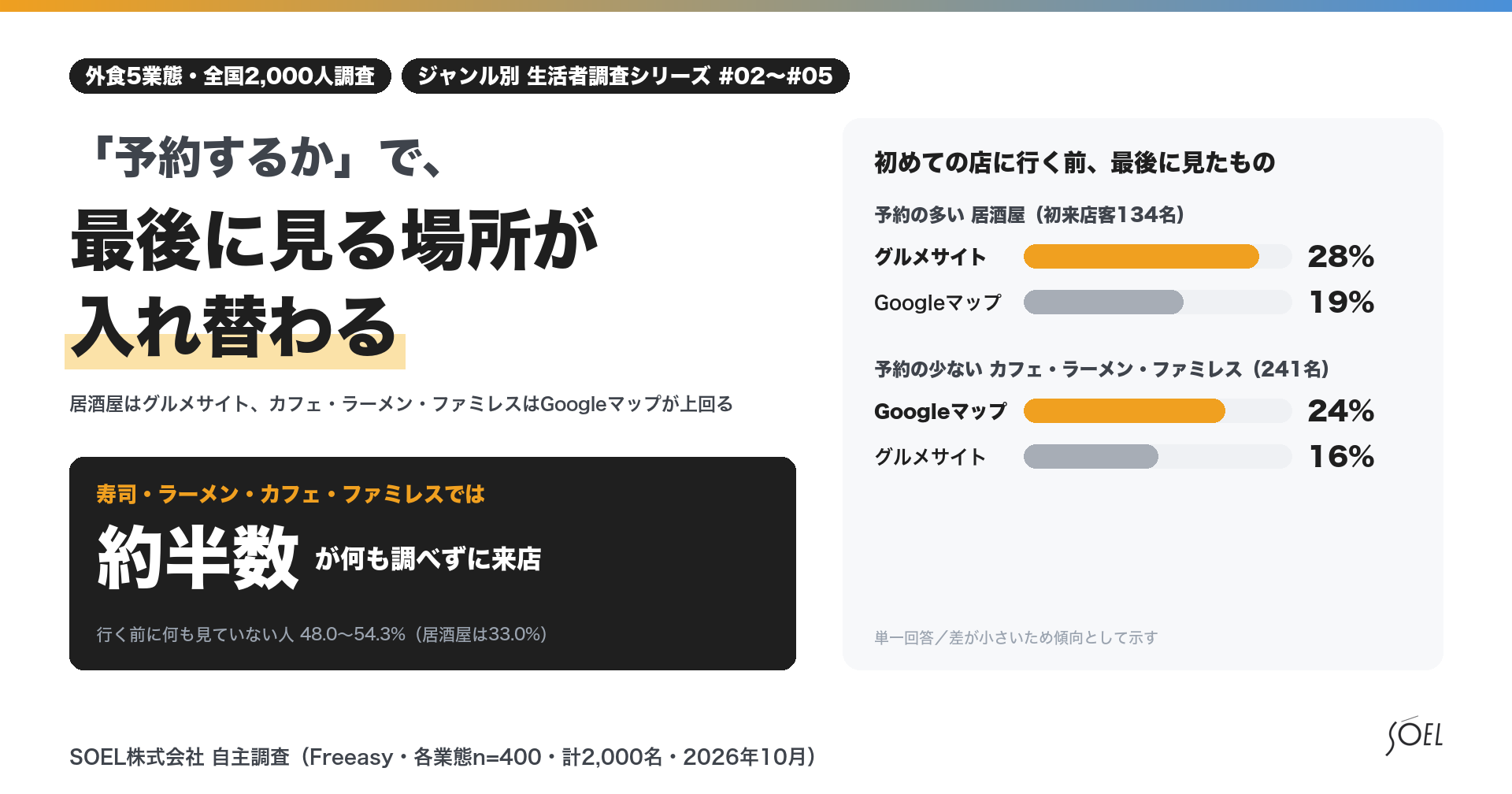Image resolution: width=1512 pixels, height=794 pixels.
Task: Select the ジャンル別 生活者調査シリーズ badge
Action: point(625,76)
